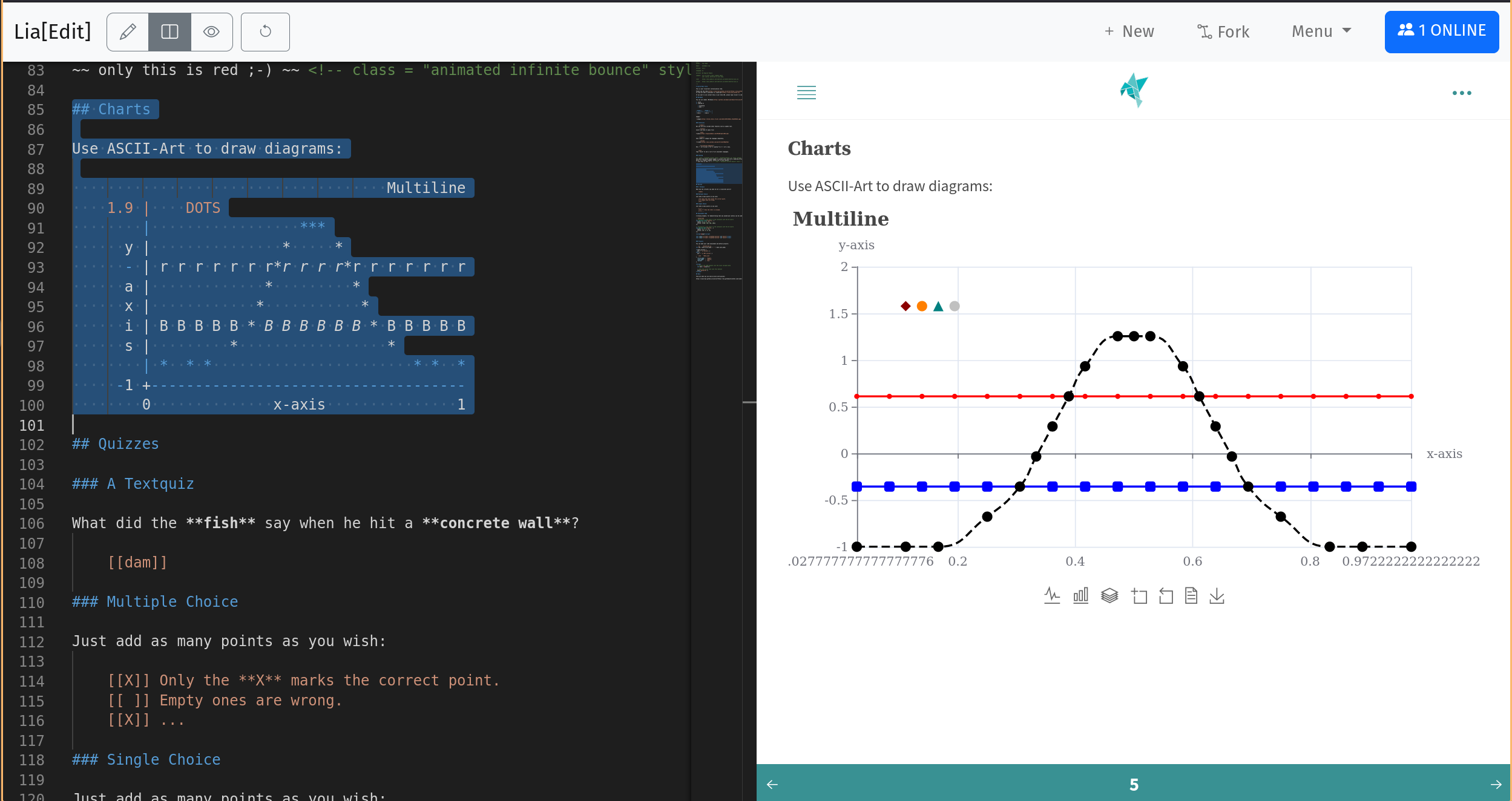The width and height of the screenshot is (1512, 801).
Task: Reset chart zoom with restore icon
Action: pyautogui.click(x=1166, y=596)
